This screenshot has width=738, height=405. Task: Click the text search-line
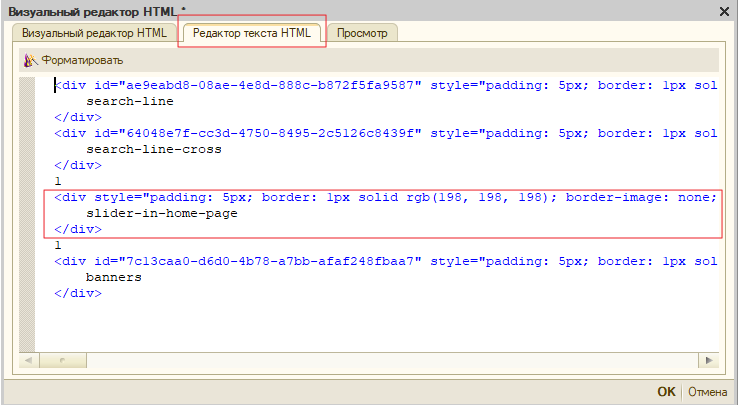point(130,101)
